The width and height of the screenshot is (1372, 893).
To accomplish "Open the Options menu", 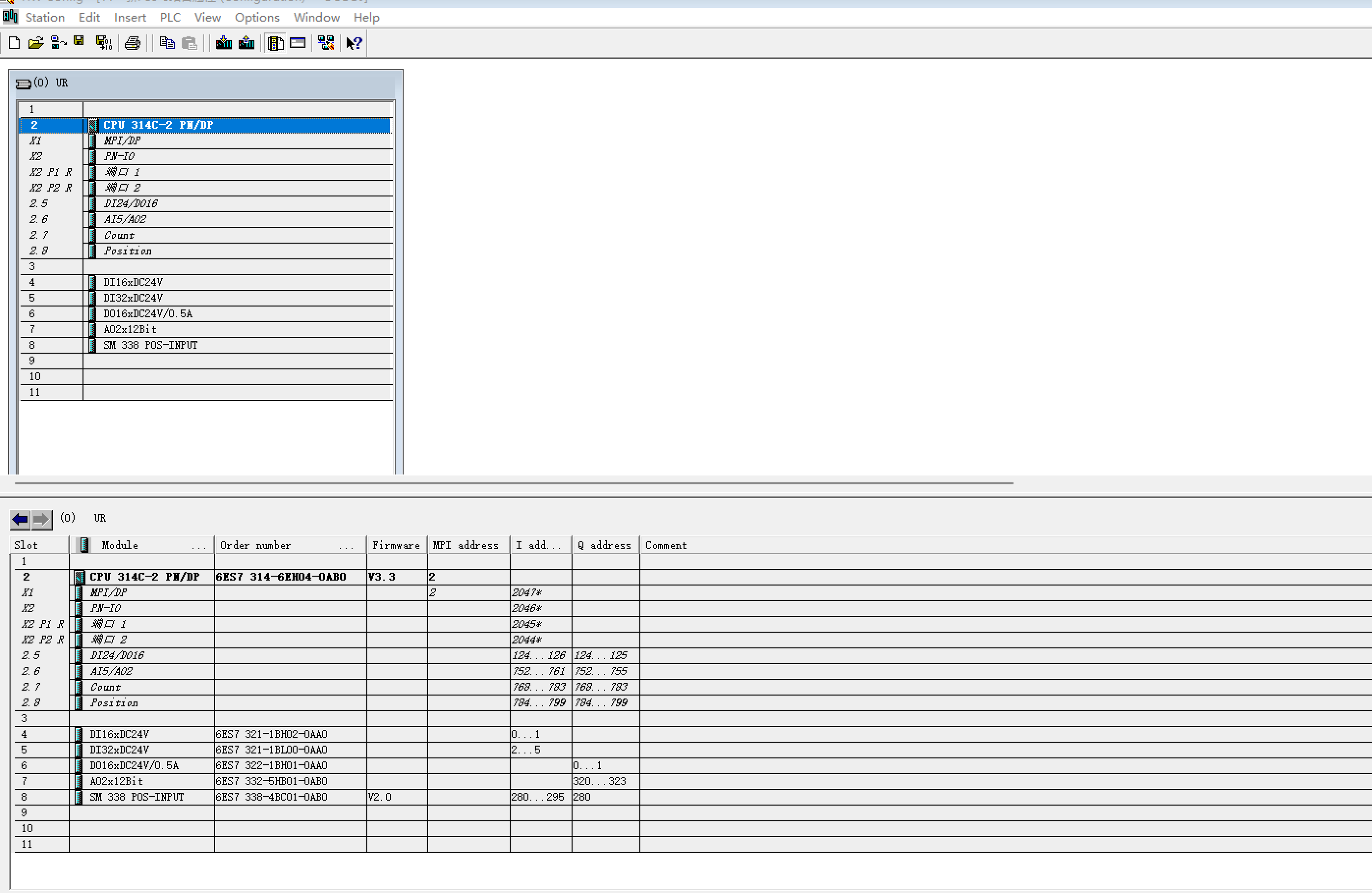I will (256, 17).
